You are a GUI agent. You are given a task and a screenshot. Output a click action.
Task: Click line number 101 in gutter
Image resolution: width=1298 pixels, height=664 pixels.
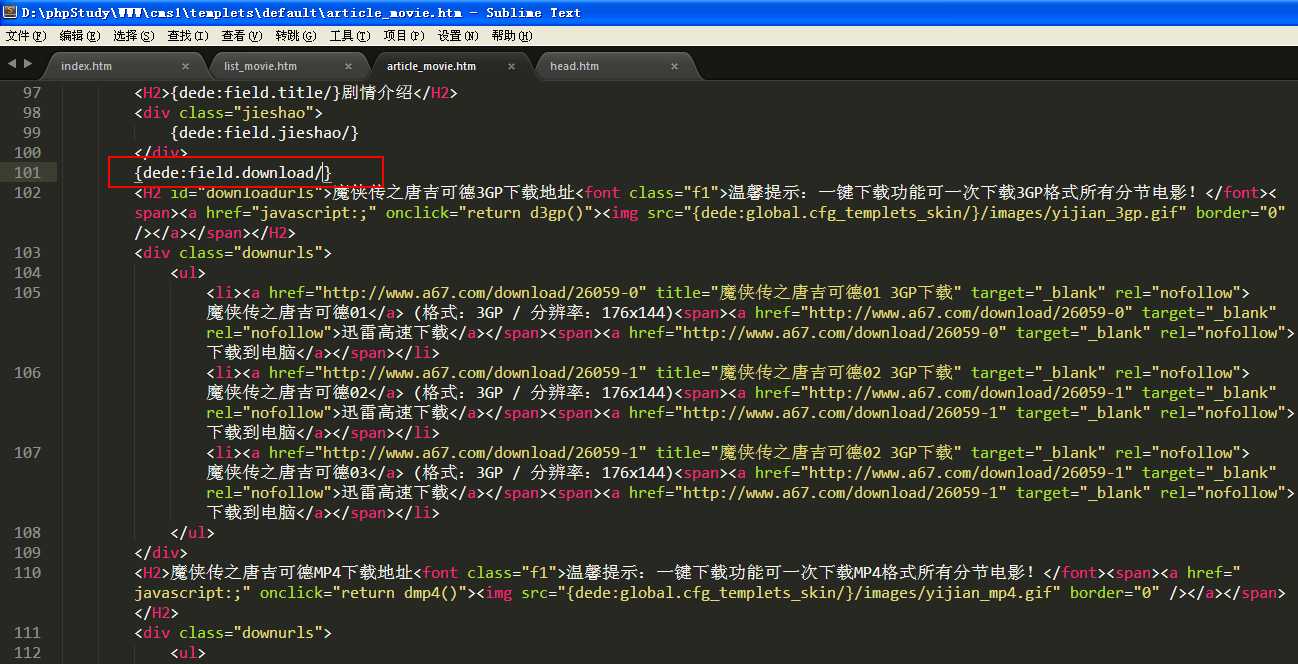pos(28,173)
